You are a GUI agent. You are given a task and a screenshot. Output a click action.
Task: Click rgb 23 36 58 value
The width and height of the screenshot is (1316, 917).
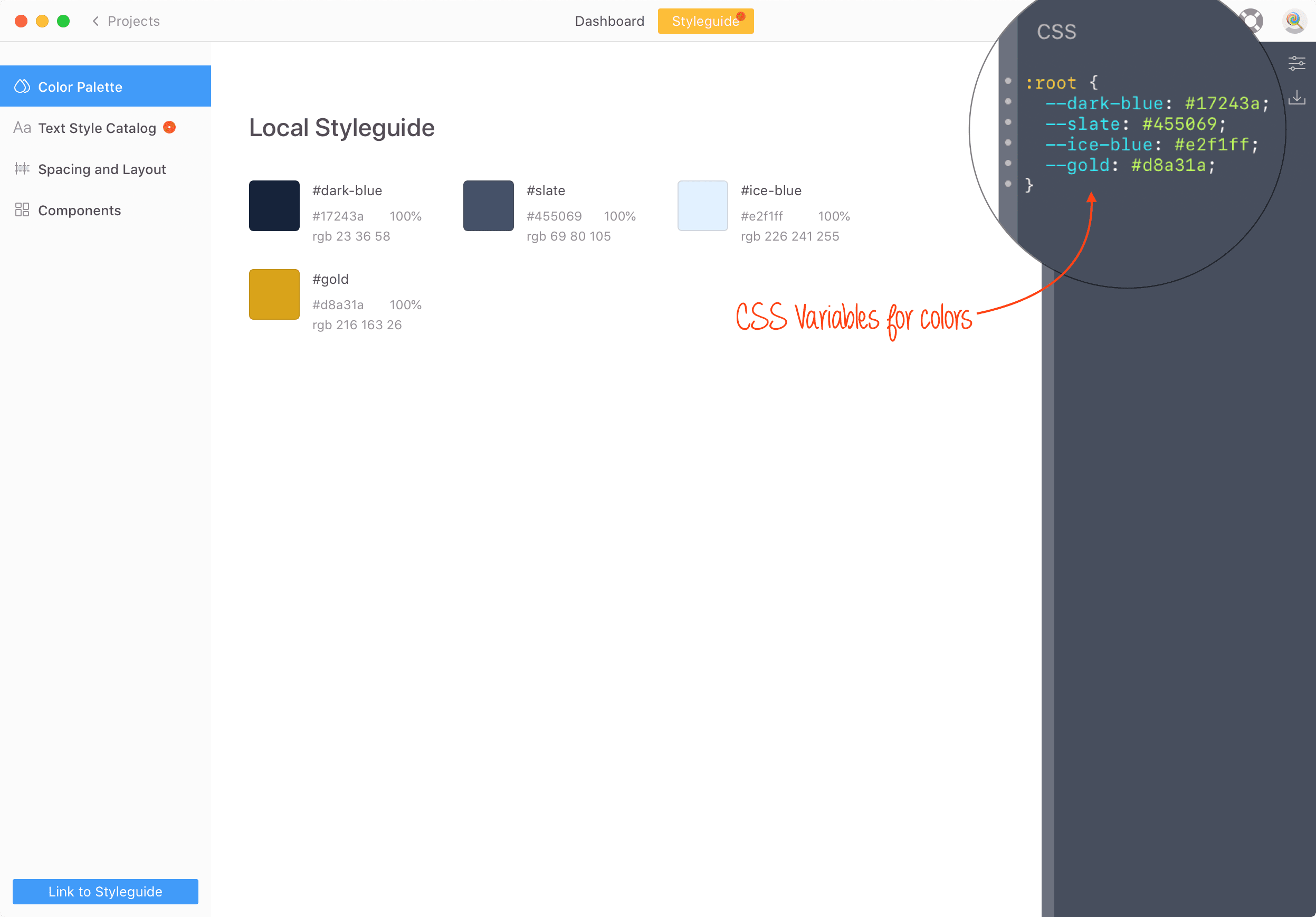(x=351, y=236)
